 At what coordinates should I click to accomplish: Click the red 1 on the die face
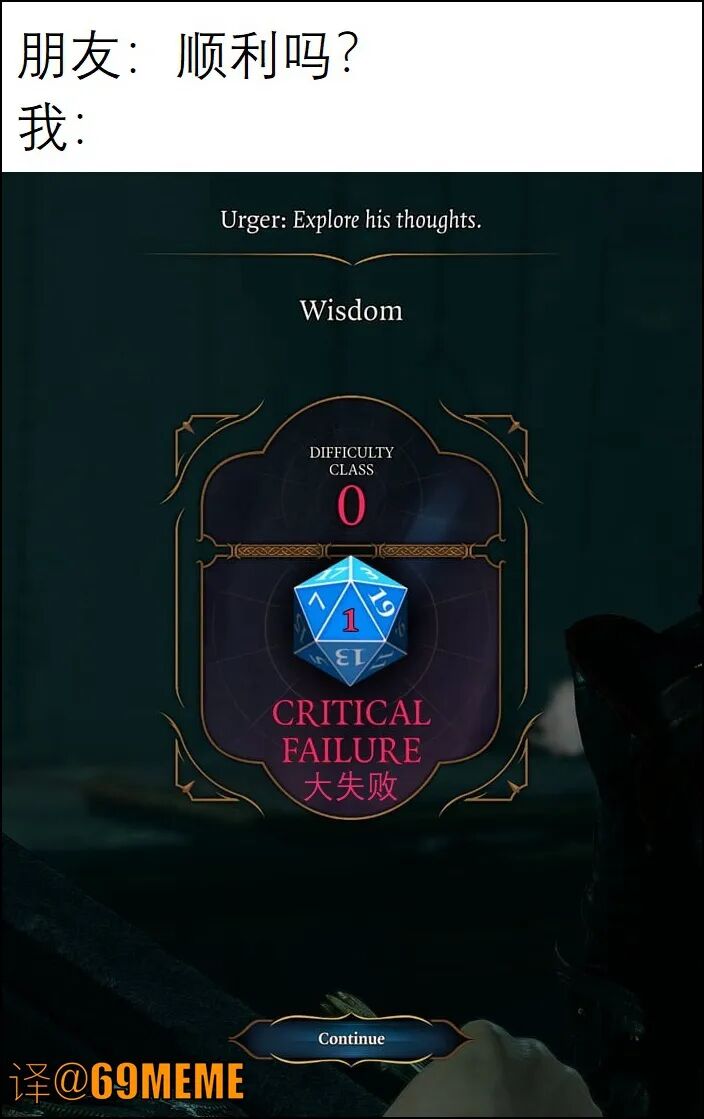tap(350, 620)
